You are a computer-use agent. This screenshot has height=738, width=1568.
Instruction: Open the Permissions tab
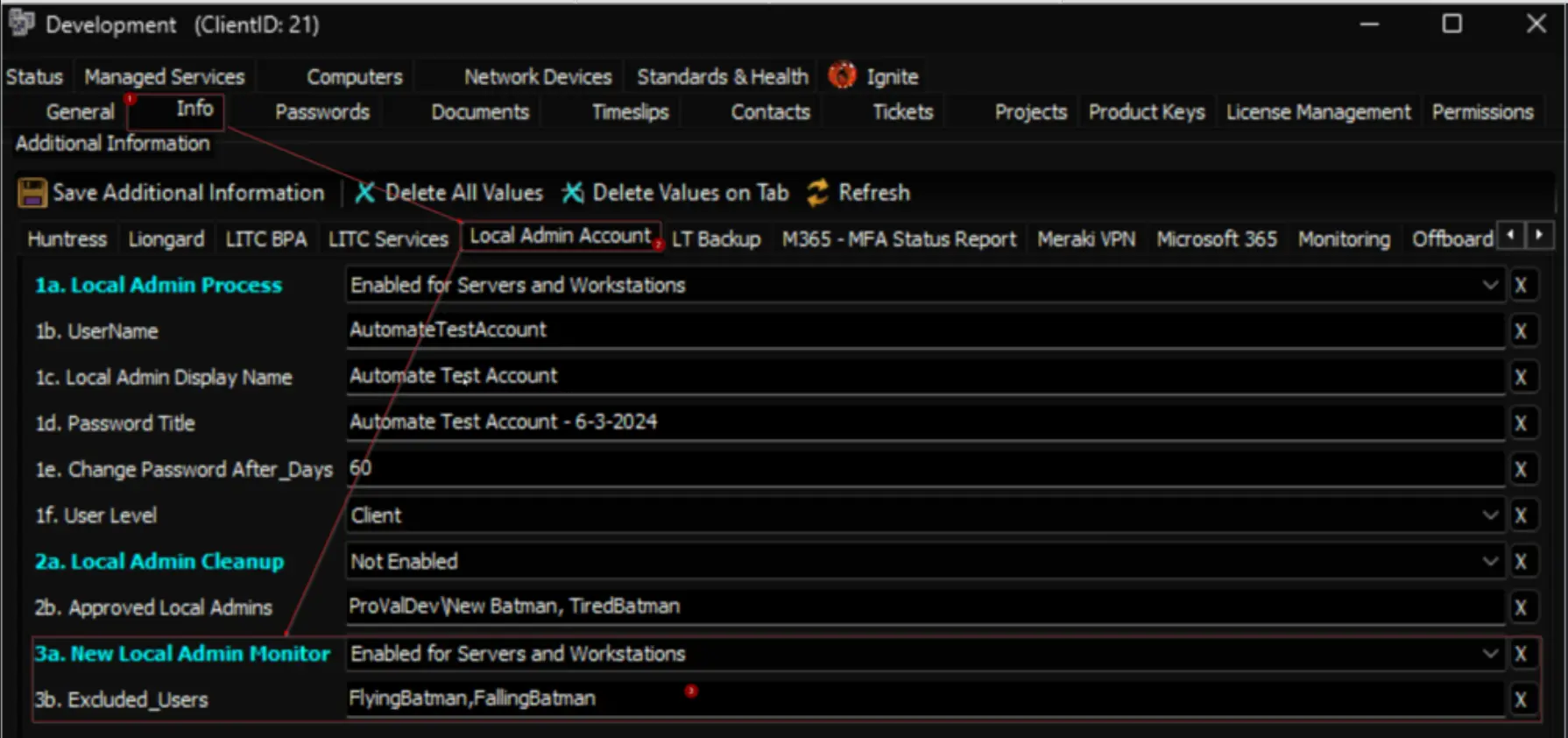1483,112
